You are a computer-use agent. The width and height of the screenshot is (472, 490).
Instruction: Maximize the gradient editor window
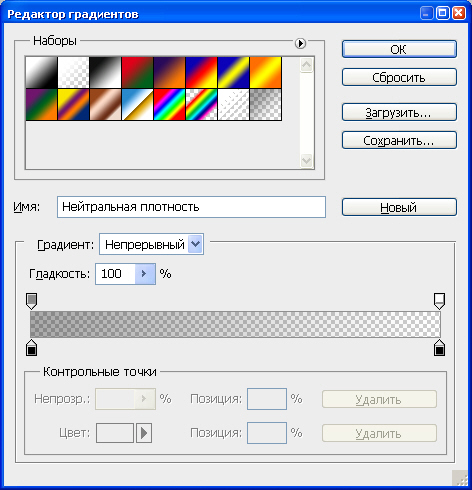[443, 13]
